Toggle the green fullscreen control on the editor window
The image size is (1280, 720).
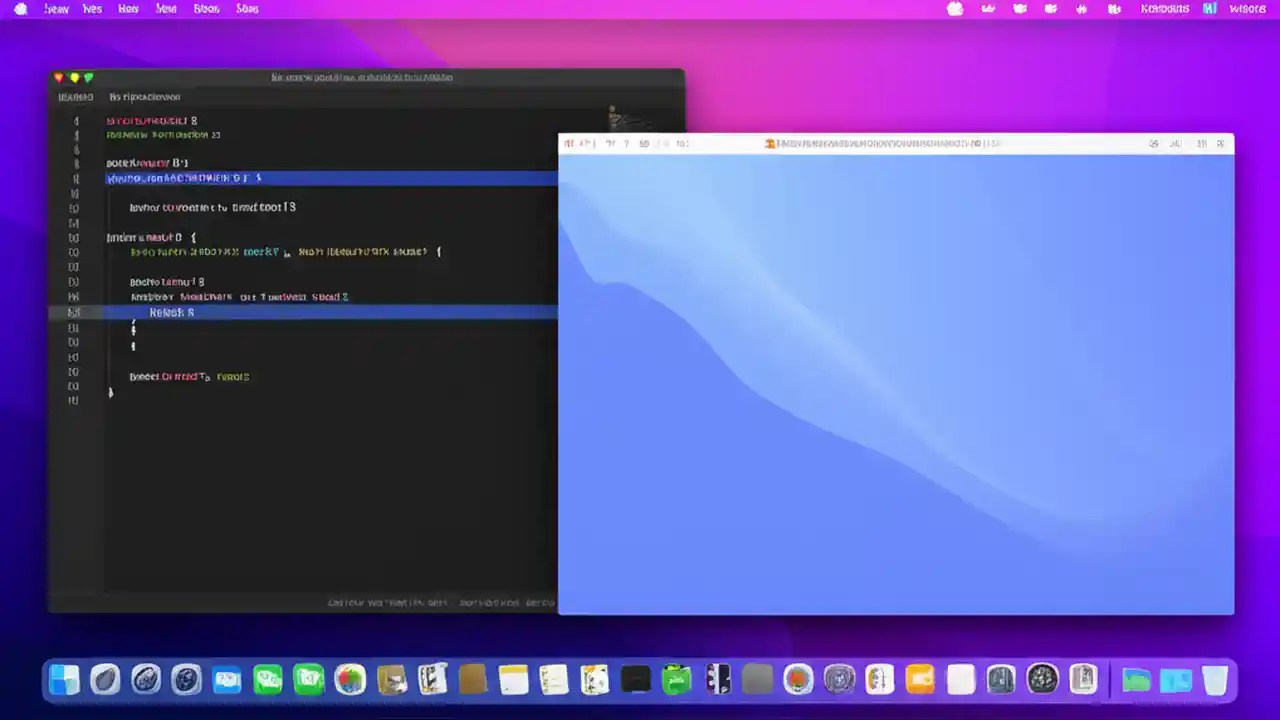[x=88, y=77]
